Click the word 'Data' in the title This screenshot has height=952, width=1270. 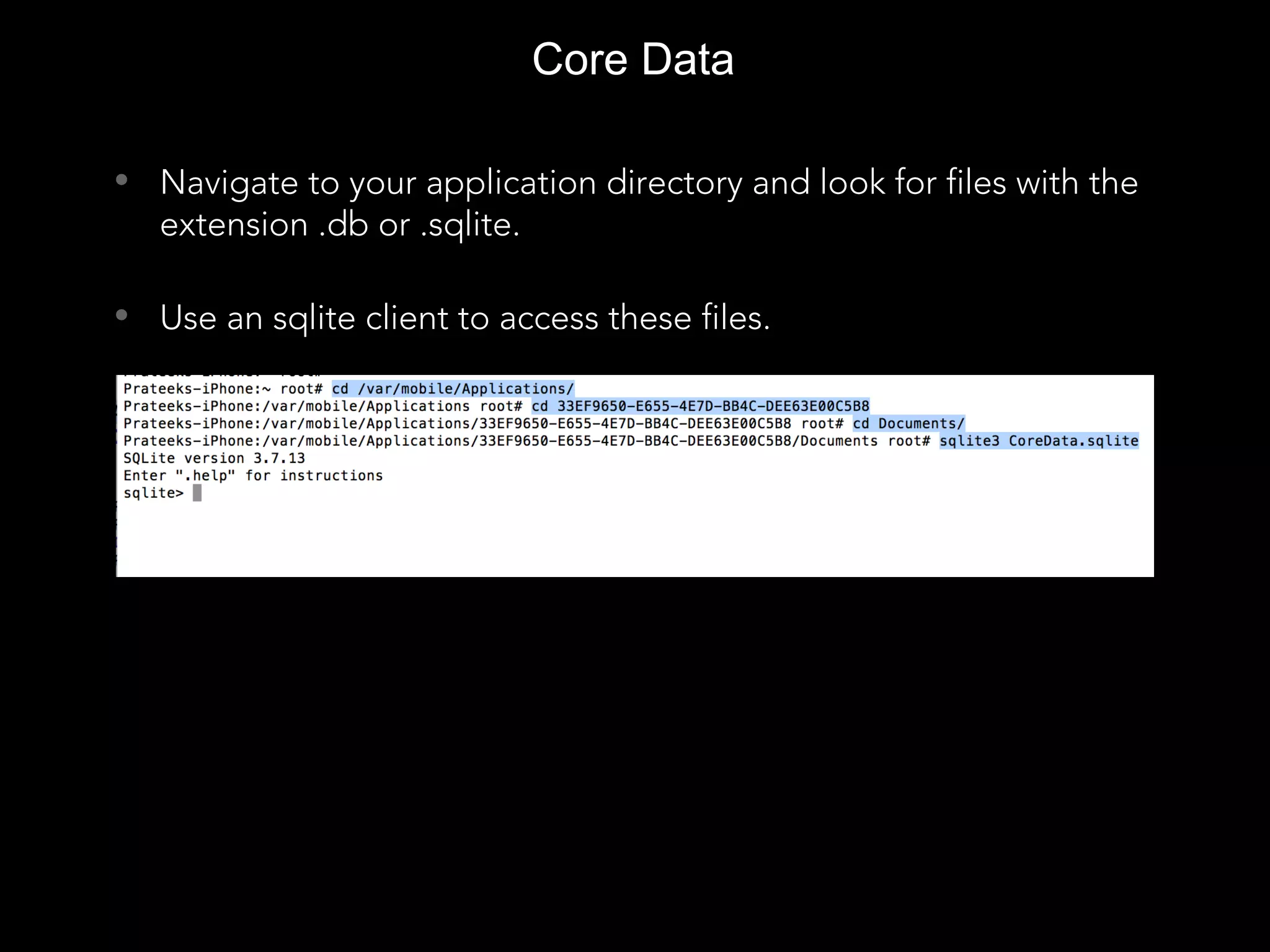click(687, 59)
